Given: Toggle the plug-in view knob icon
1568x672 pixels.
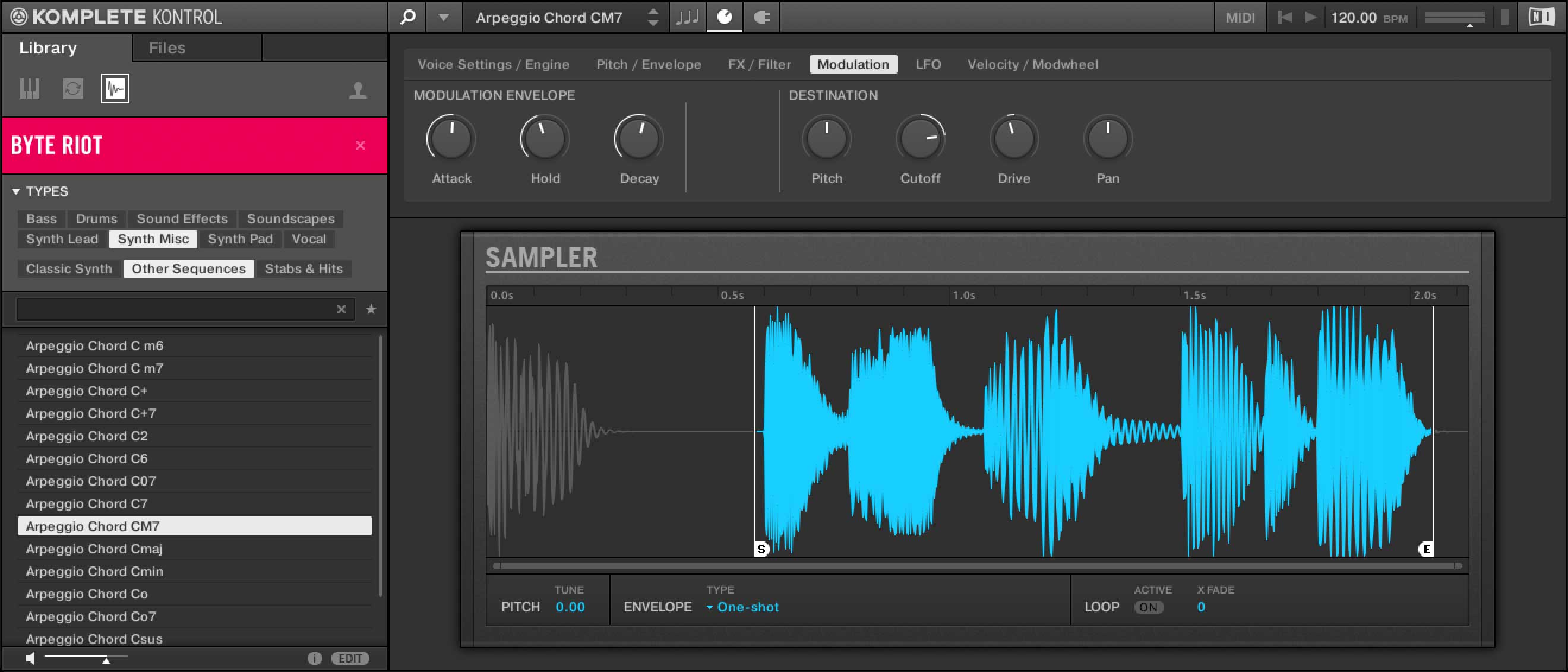Looking at the screenshot, I should coord(724,17).
